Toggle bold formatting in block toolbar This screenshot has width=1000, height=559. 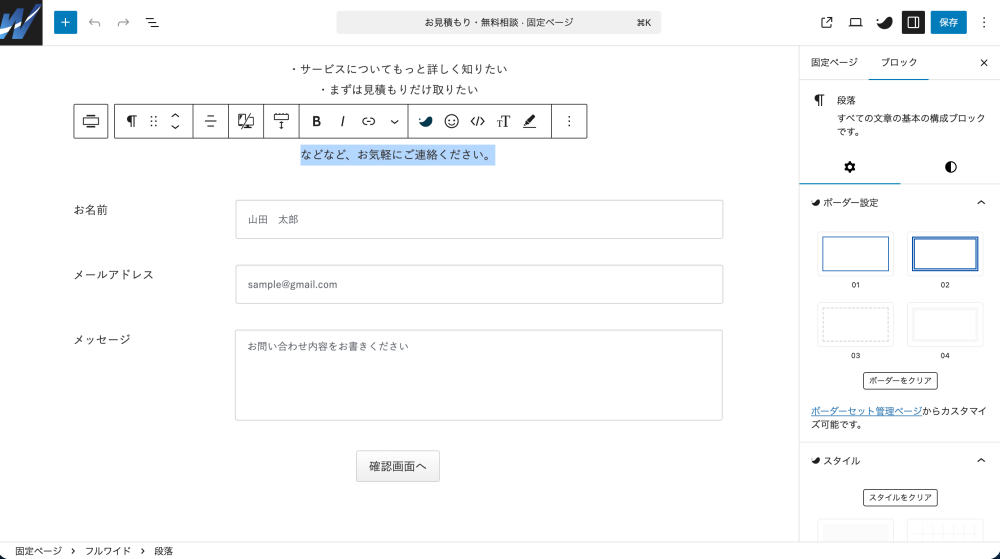316,121
